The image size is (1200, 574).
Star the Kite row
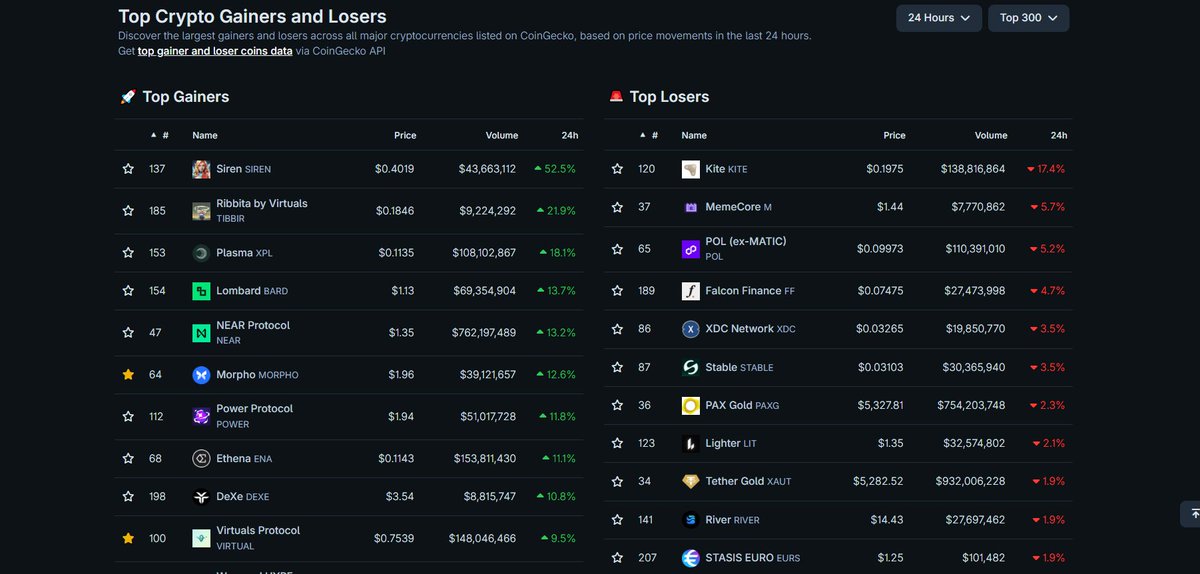tap(617, 169)
